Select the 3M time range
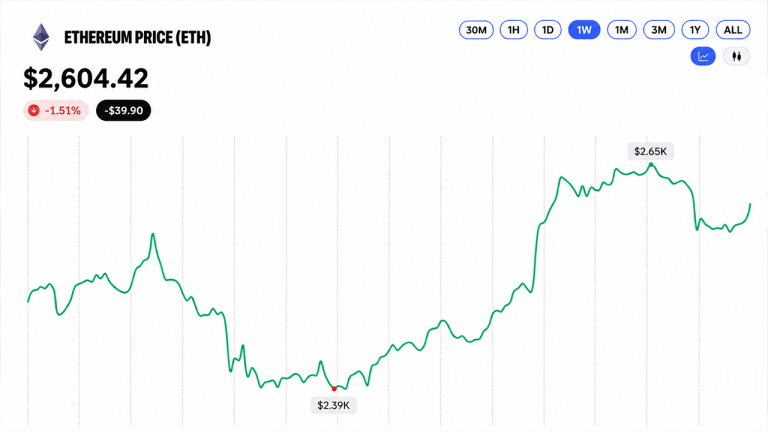This screenshot has height=432, width=768. click(x=659, y=30)
